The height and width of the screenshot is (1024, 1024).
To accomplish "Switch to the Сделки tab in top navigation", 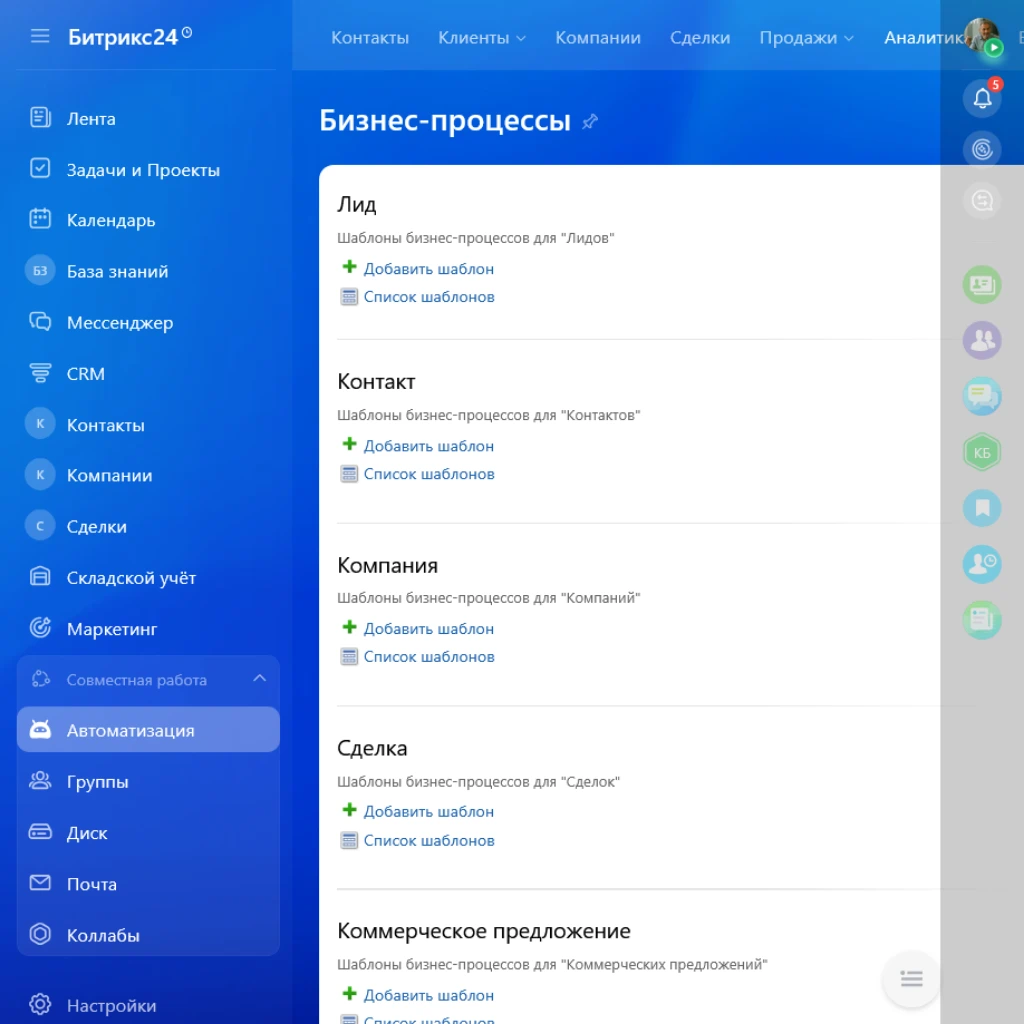I will coord(700,37).
